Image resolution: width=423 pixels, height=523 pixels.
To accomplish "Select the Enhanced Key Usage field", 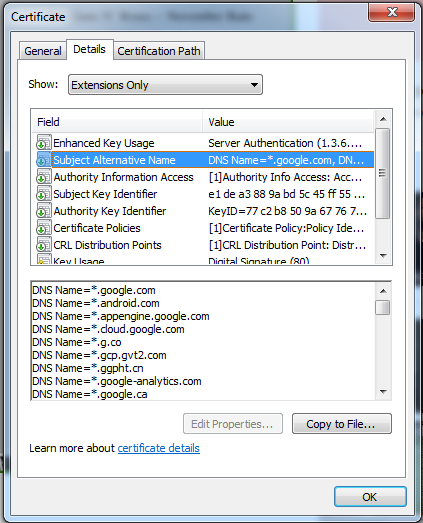I will [x=104, y=143].
